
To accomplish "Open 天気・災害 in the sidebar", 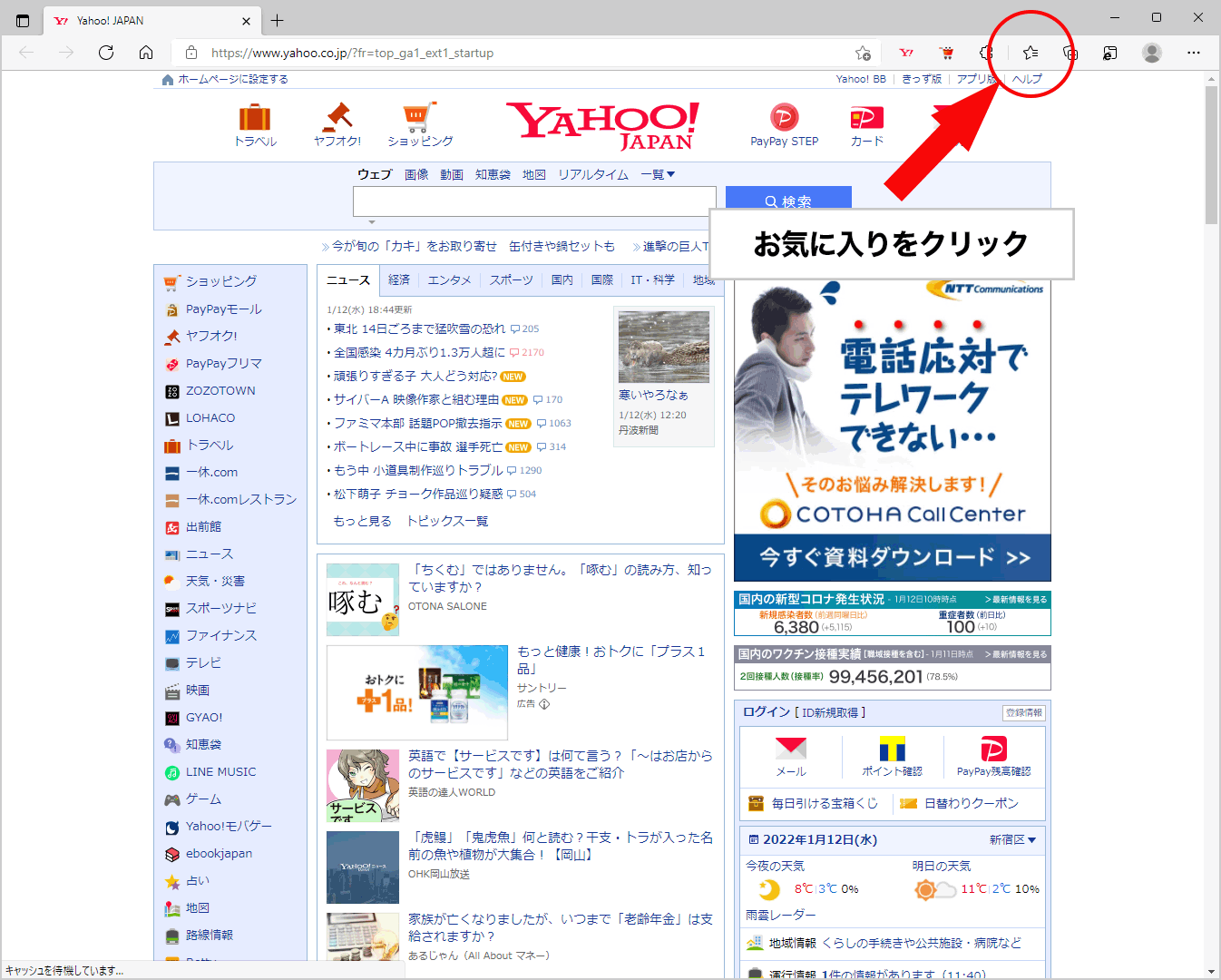I will pyautogui.click(x=215, y=581).
